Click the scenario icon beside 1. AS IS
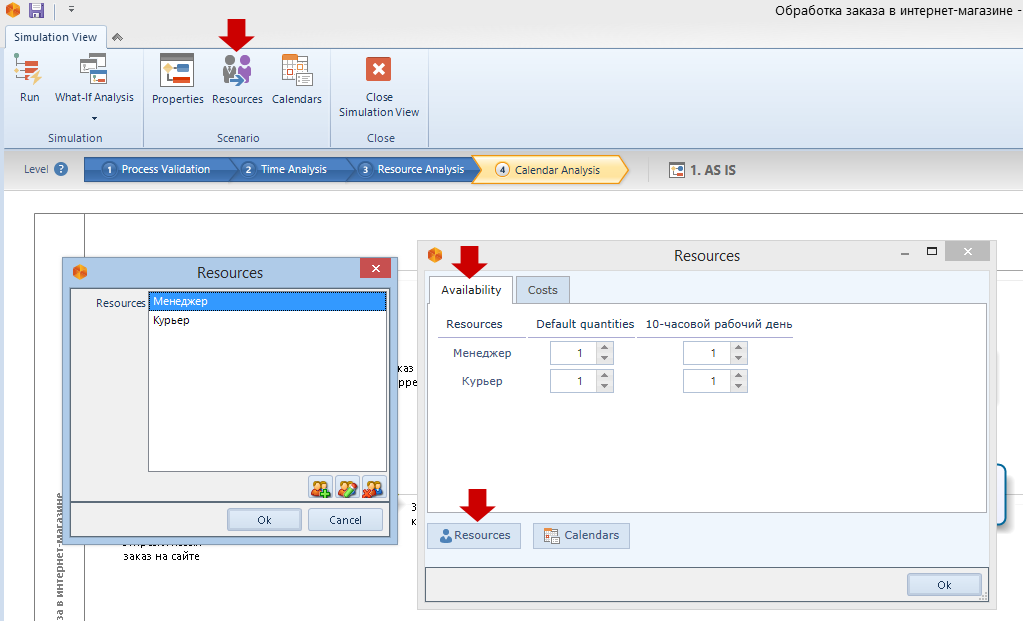This screenshot has width=1023, height=621. click(677, 170)
